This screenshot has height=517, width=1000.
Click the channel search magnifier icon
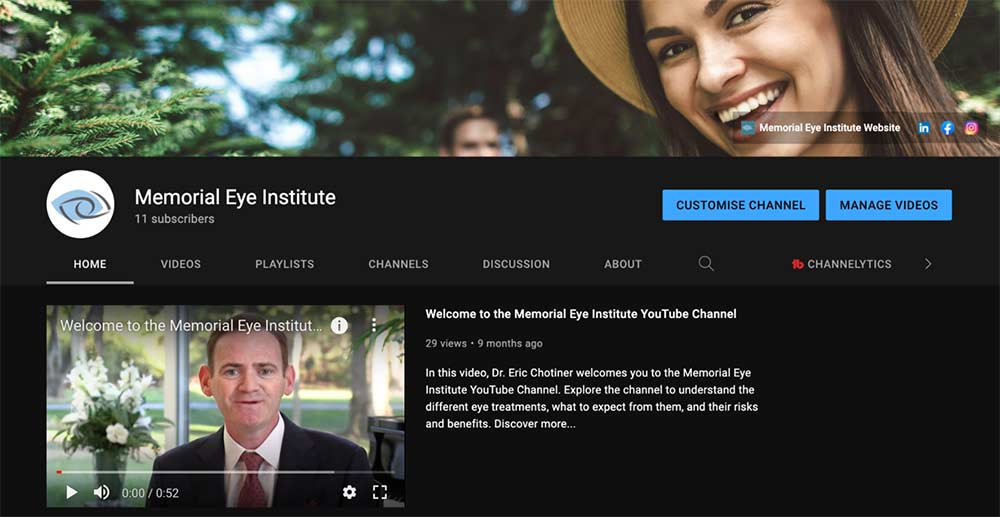(706, 264)
